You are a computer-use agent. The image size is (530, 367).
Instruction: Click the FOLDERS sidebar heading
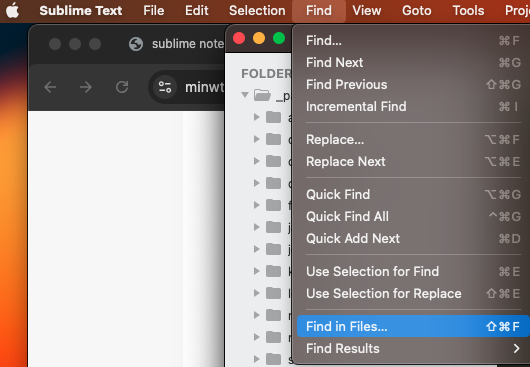266,73
